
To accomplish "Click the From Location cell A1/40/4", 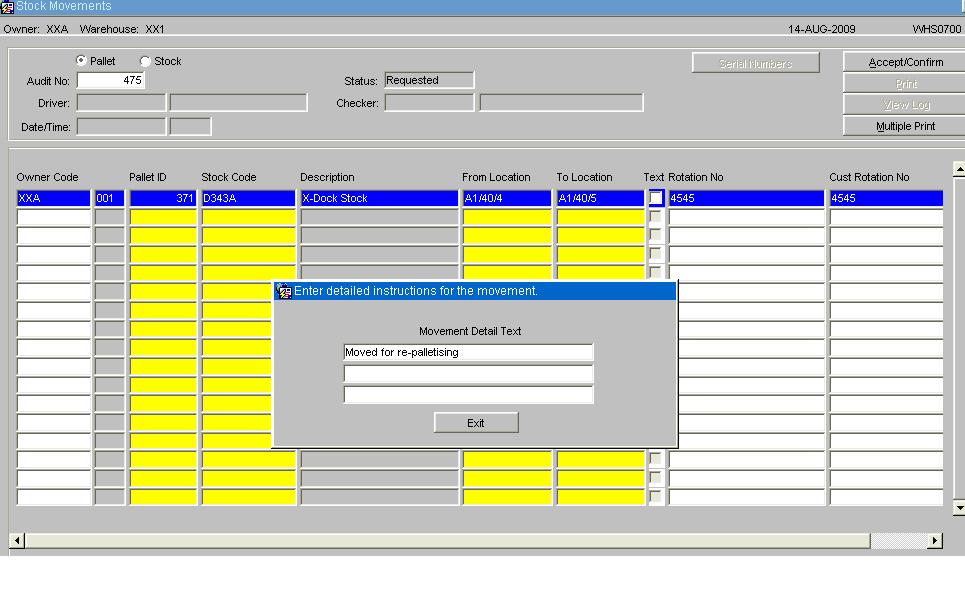I will (x=507, y=198).
